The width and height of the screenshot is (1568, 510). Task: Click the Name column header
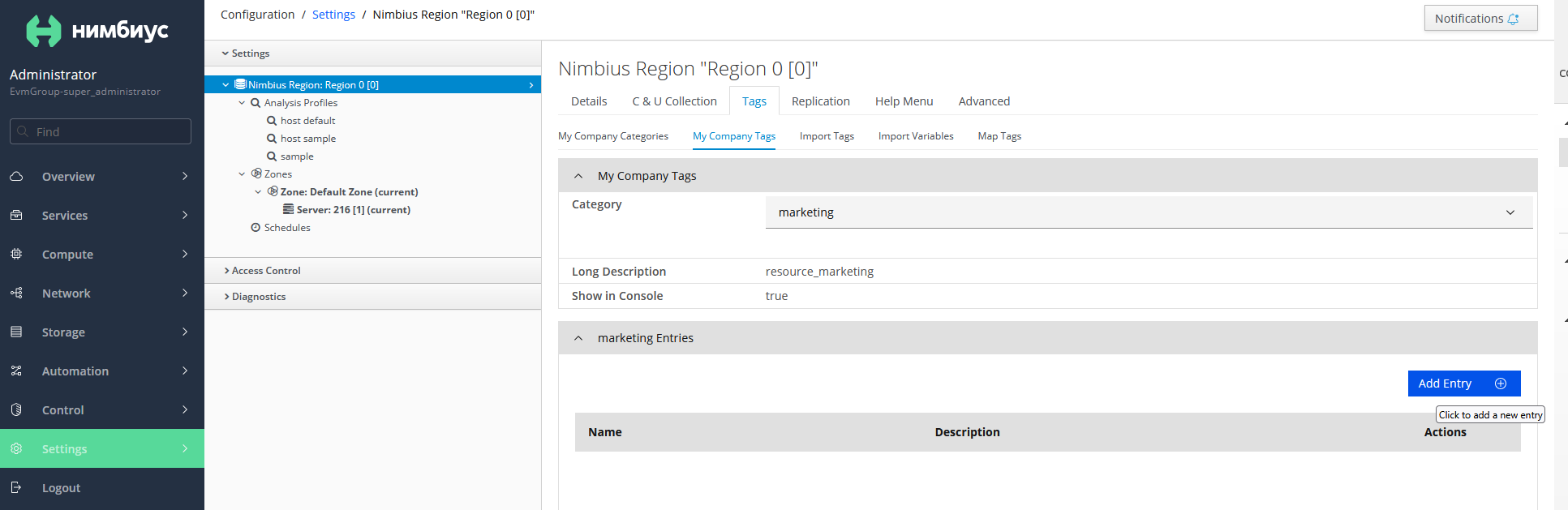[605, 432]
